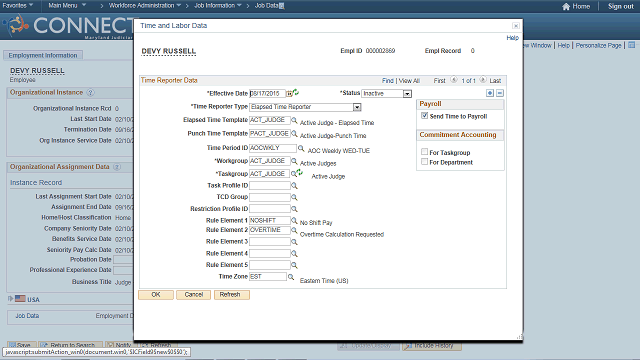
Task: Open the Main Menu navigation item
Action: pyautogui.click(x=67, y=5)
